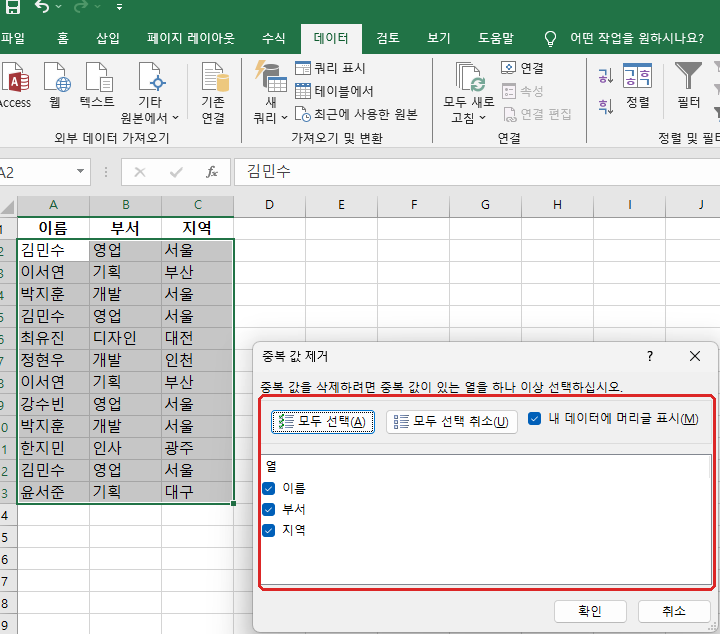The image size is (720, 634).
Task: Select column G header
Action: 485,205
